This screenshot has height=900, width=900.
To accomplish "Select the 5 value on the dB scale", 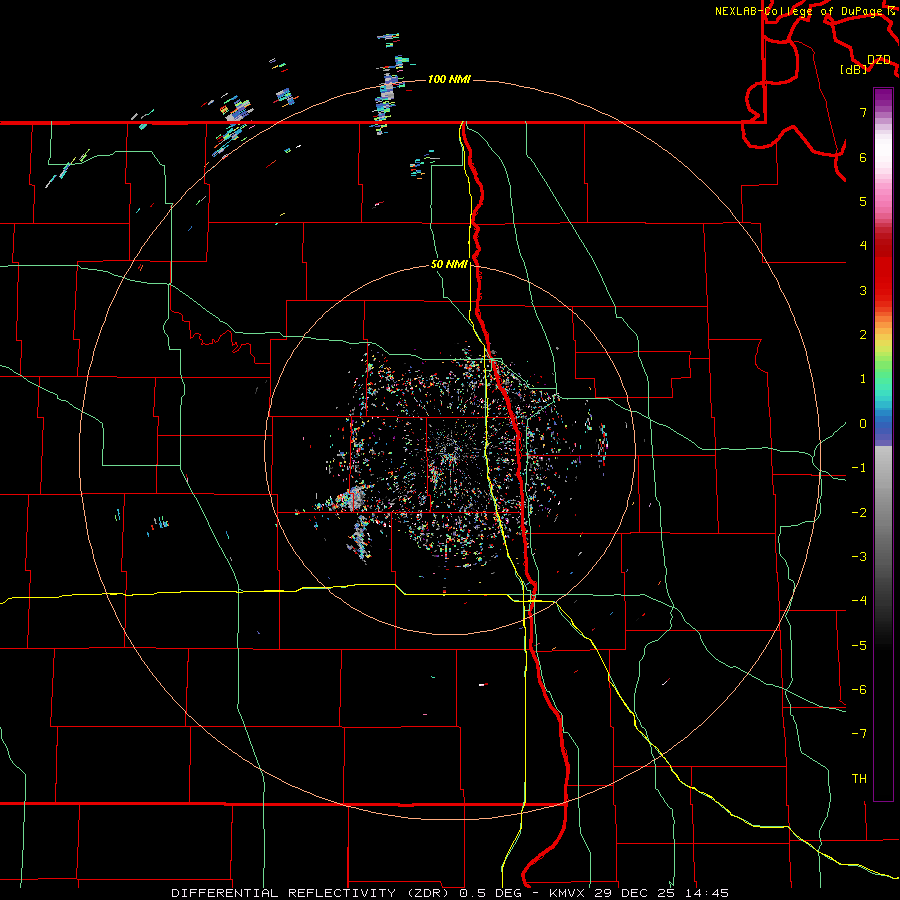I will (863, 201).
